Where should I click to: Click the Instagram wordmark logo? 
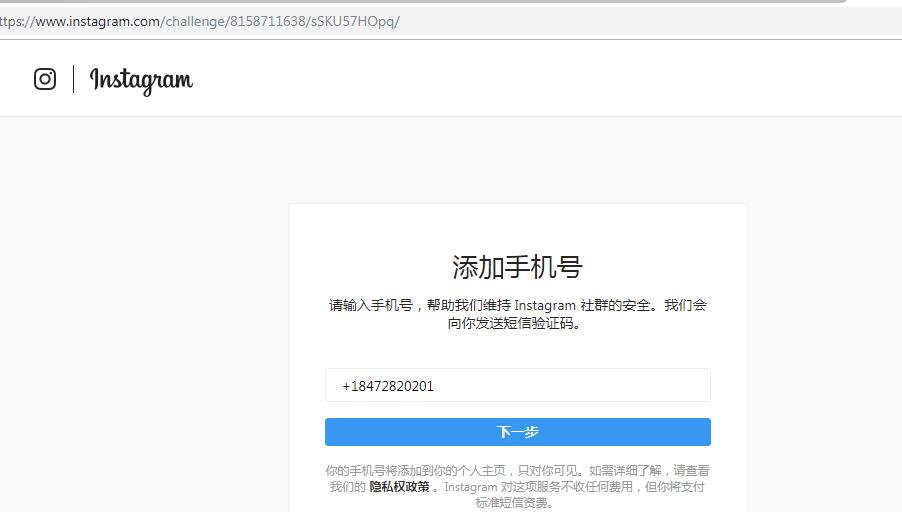[141, 80]
